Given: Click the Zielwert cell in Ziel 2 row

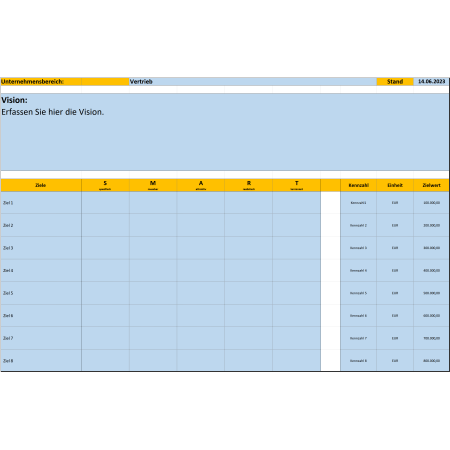Looking at the screenshot, I should (431, 225).
